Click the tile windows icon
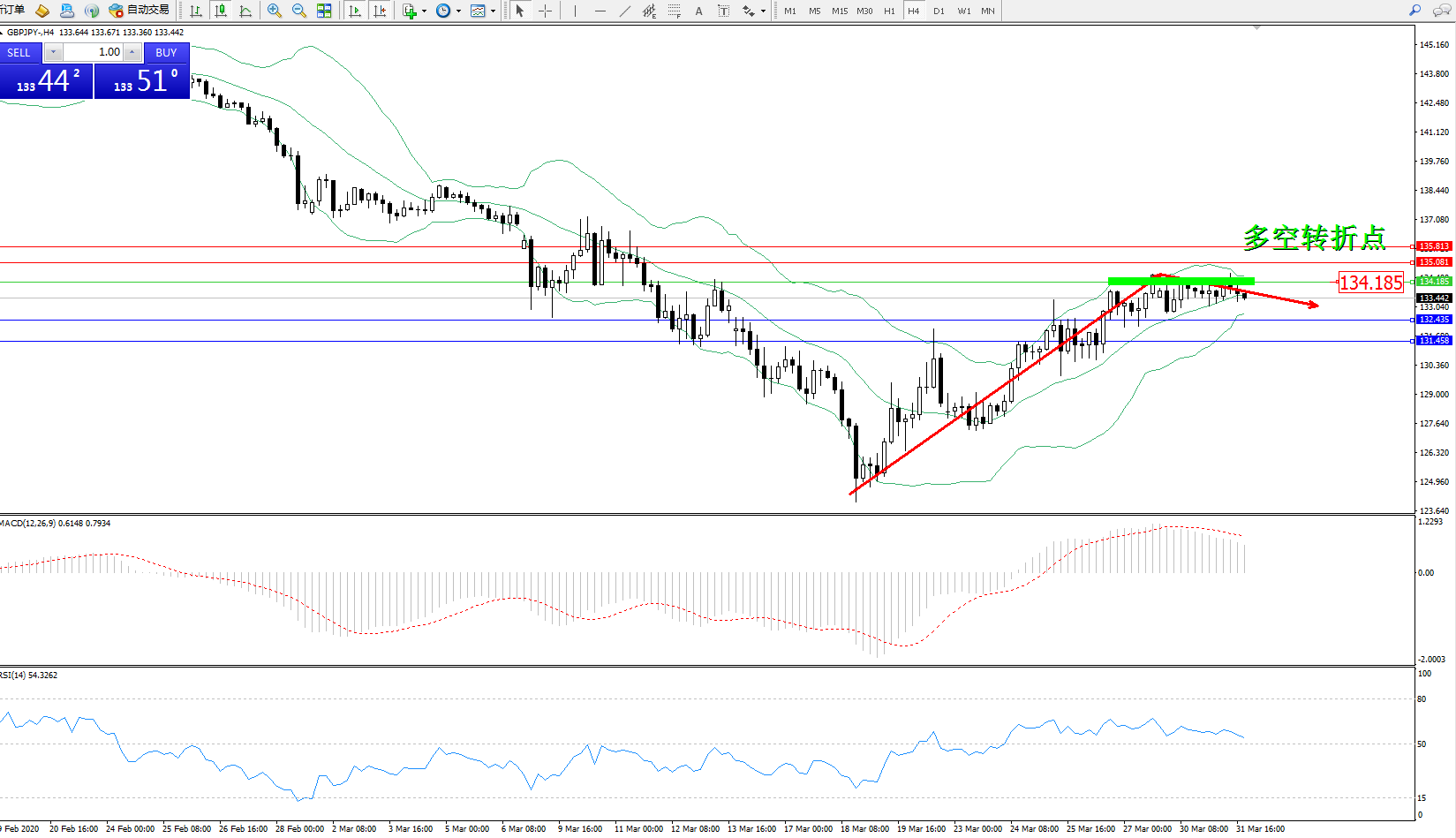The height and width of the screenshot is (838, 1456). point(324,11)
